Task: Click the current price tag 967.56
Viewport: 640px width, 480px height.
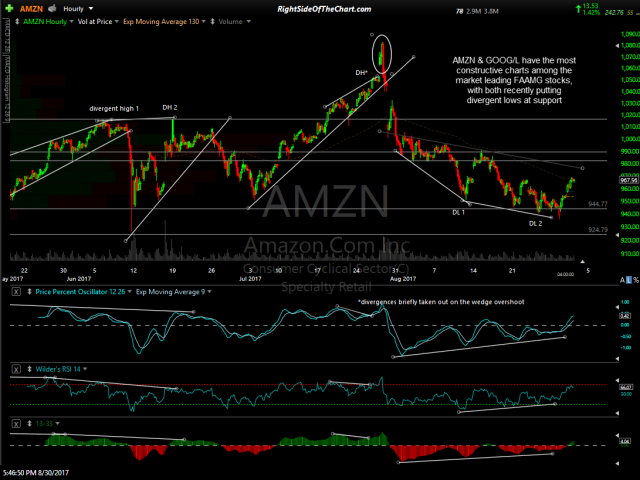Action: [x=629, y=180]
